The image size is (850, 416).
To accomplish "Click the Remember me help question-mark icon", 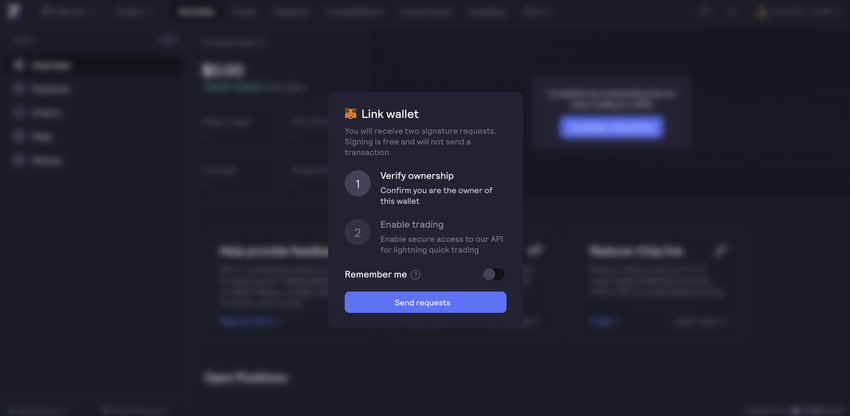I will point(415,275).
